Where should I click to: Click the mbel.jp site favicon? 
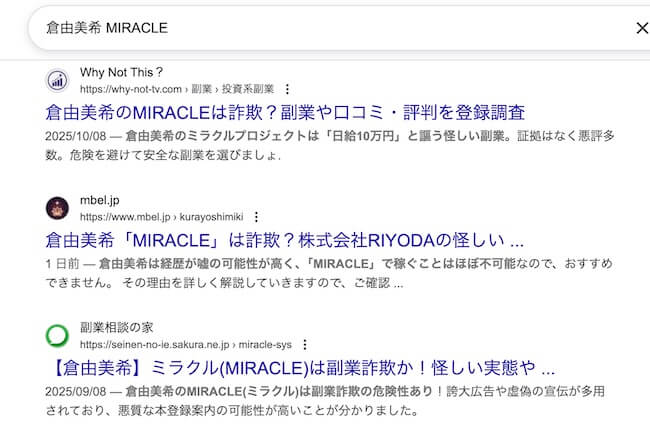click(57, 208)
